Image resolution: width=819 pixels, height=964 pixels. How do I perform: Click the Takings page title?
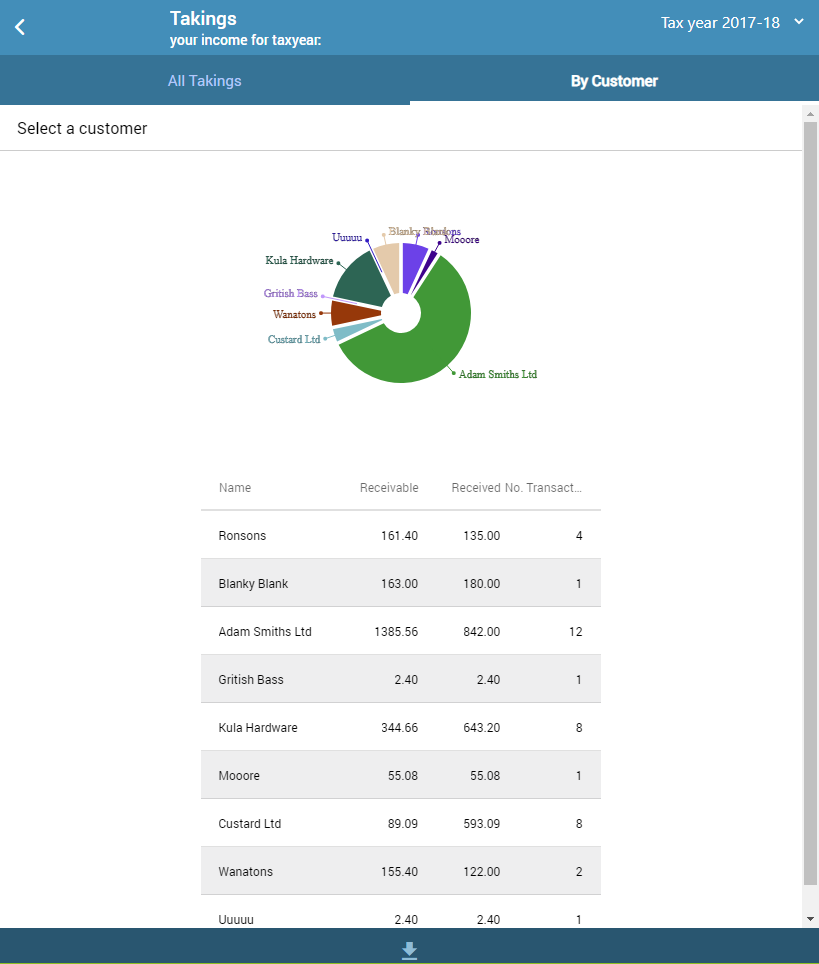tap(203, 18)
